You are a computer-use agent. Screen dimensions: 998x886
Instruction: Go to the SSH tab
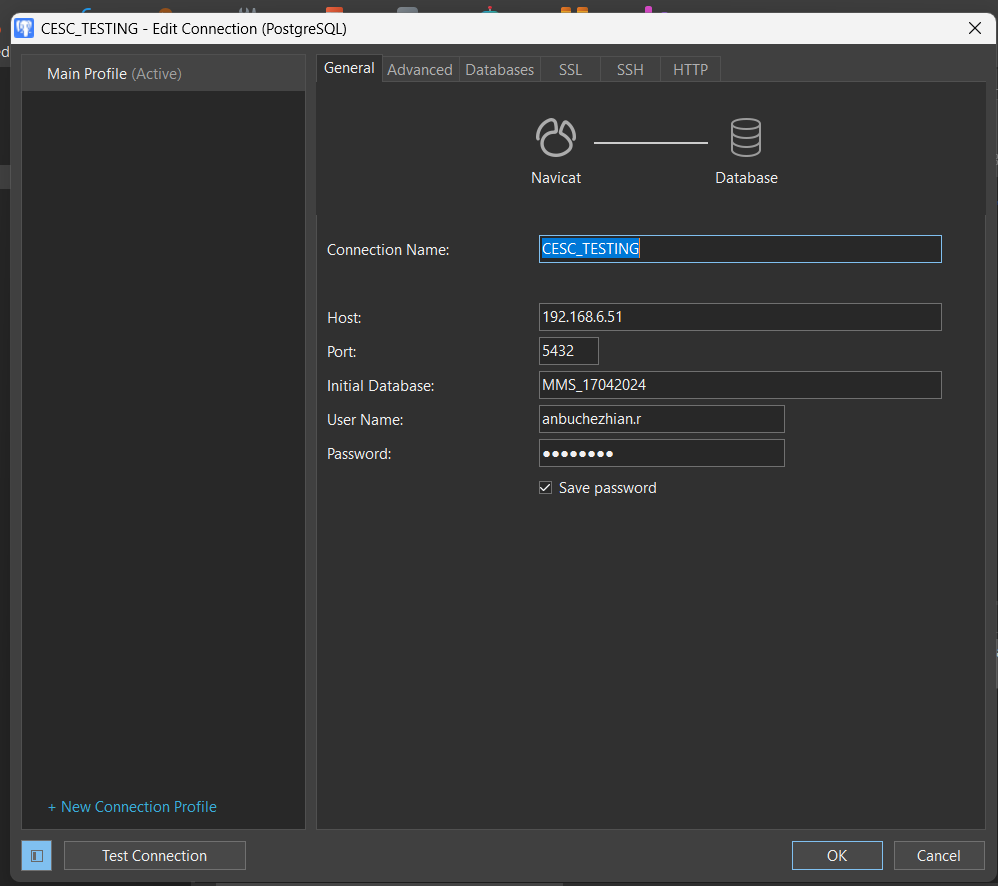(630, 70)
